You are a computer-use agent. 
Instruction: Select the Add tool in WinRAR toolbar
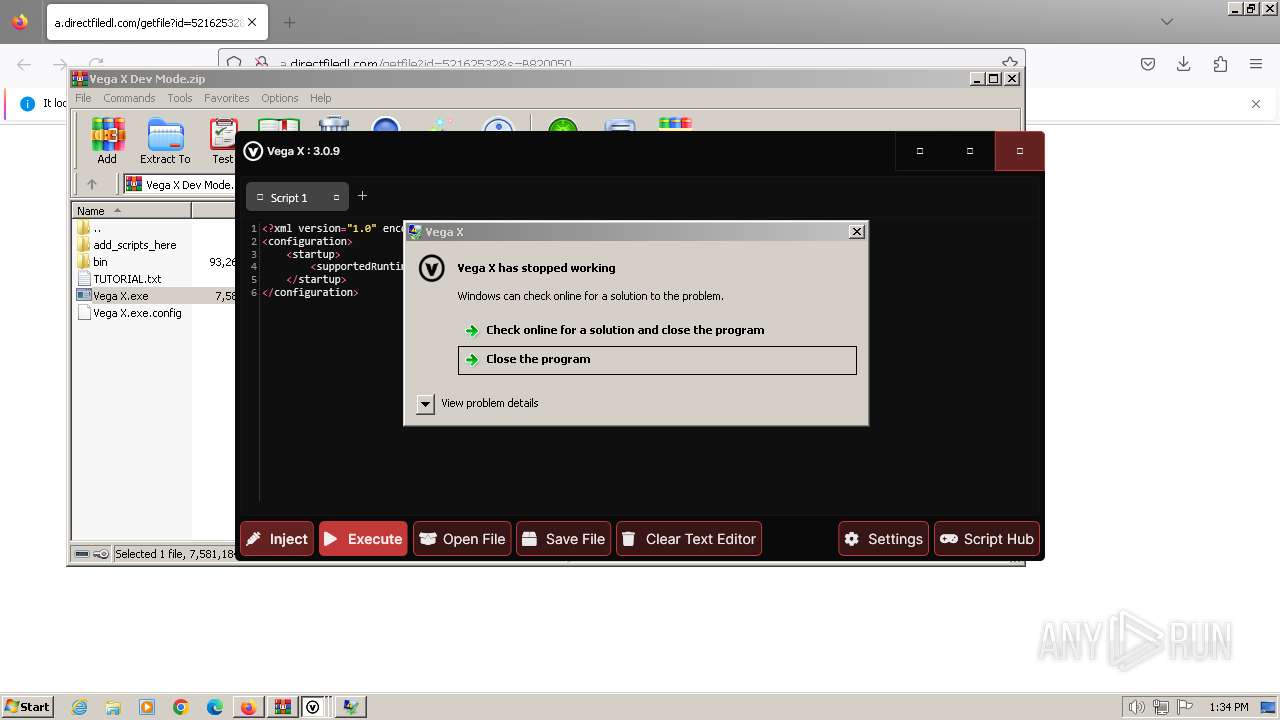click(107, 141)
